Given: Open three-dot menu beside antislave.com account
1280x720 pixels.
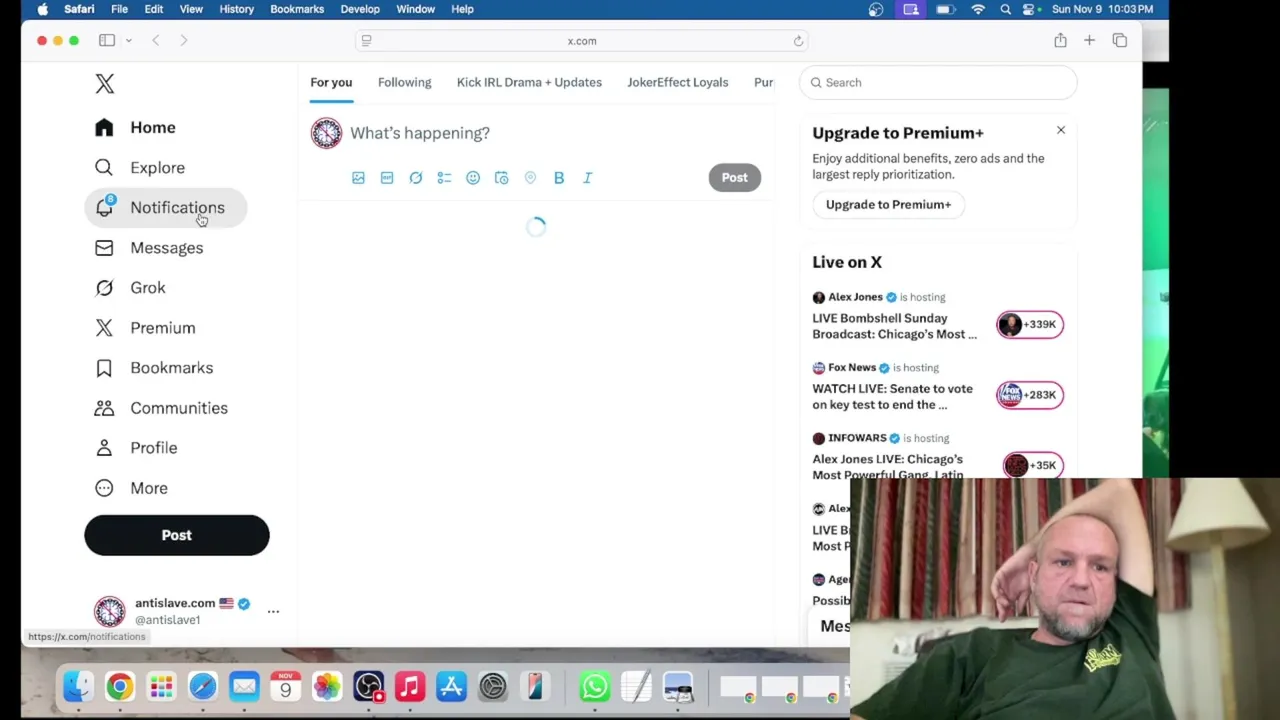Looking at the screenshot, I should (x=273, y=611).
